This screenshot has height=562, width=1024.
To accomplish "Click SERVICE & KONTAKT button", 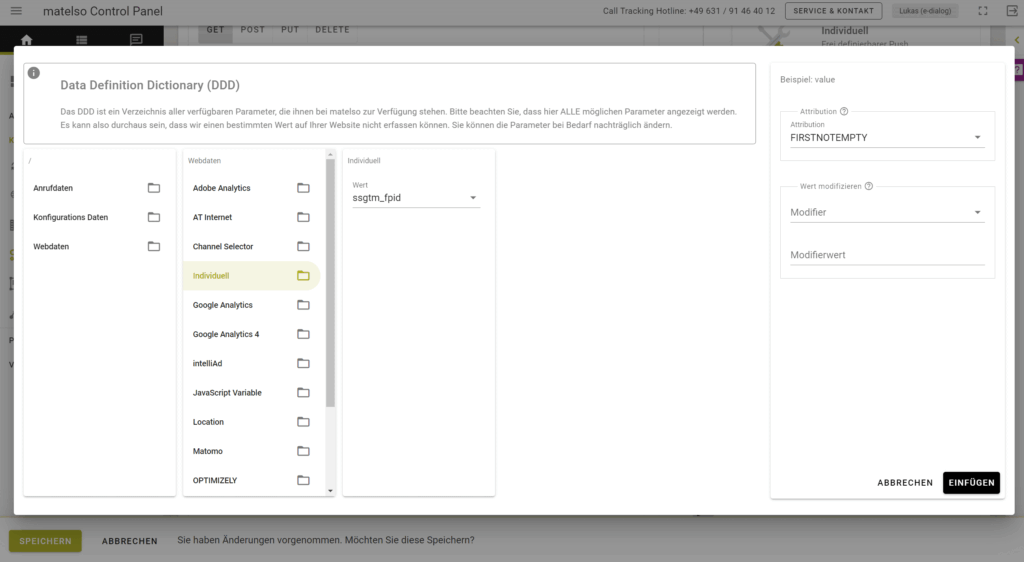I will 833,11.
